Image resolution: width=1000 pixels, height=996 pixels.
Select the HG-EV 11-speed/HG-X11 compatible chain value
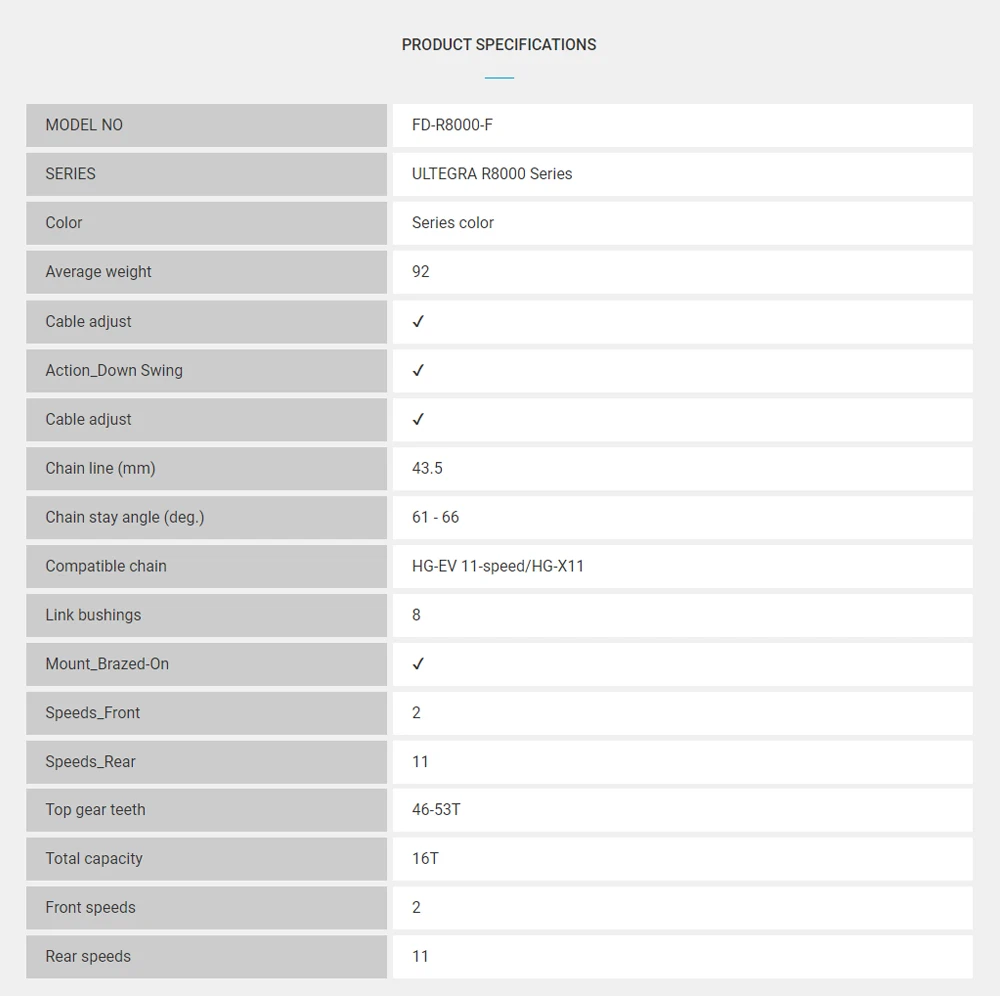tap(498, 566)
